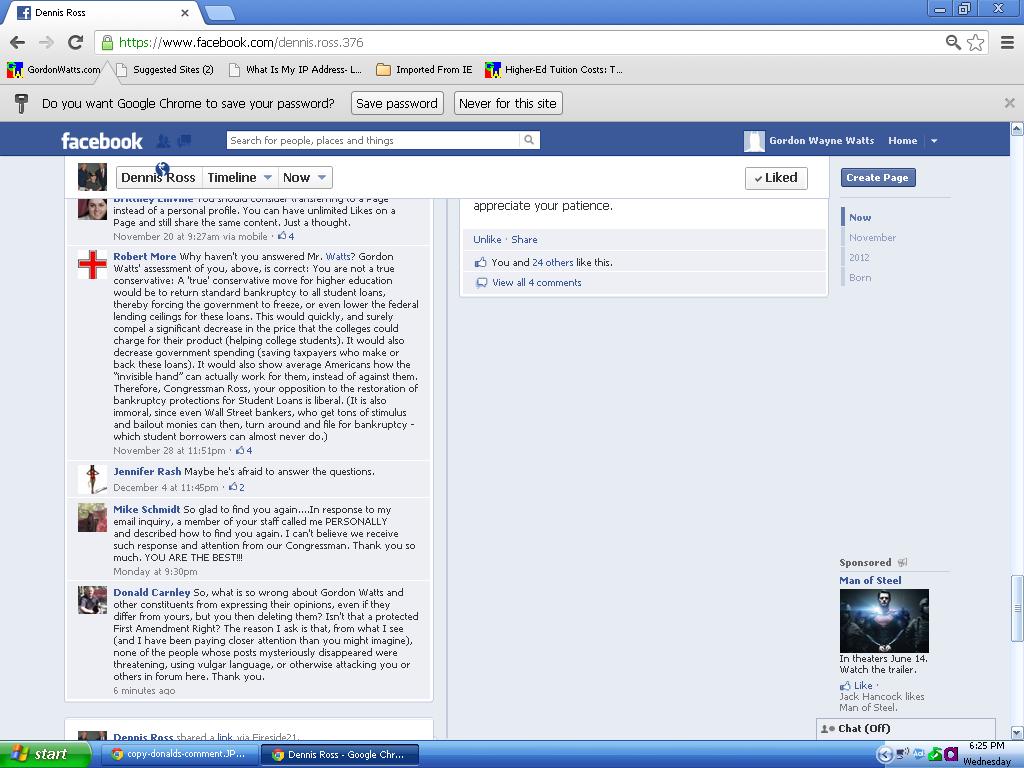The width and height of the screenshot is (1024, 768).
Task: Click the like thumb on Robert More's comment
Action: tap(240, 450)
